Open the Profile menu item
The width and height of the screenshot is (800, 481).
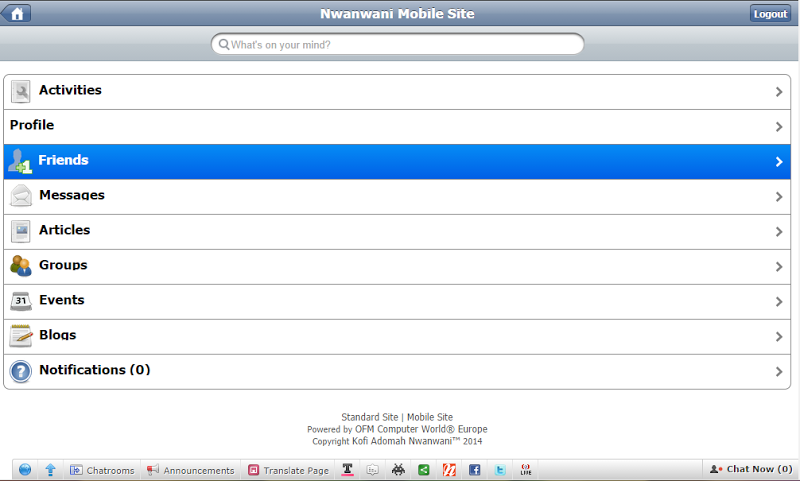(x=397, y=126)
